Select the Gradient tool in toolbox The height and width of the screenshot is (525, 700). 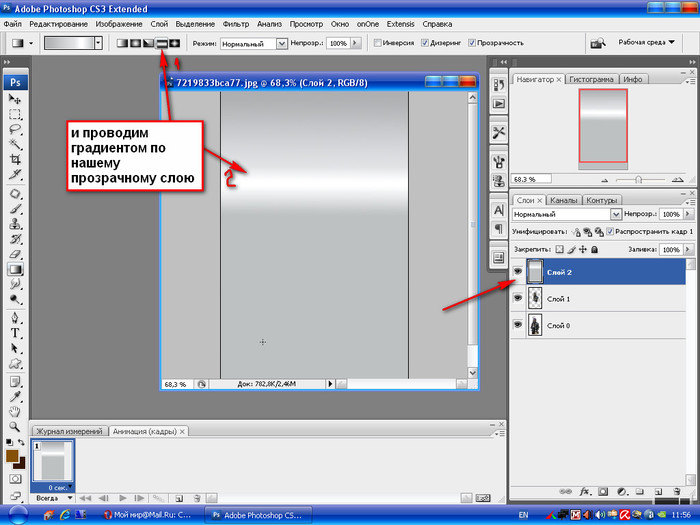[15, 269]
